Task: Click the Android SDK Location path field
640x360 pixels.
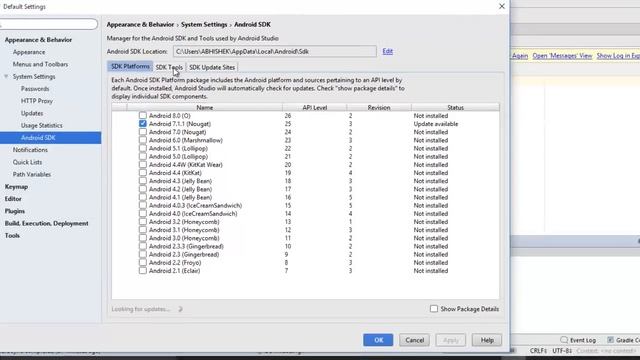Action: (x=275, y=51)
